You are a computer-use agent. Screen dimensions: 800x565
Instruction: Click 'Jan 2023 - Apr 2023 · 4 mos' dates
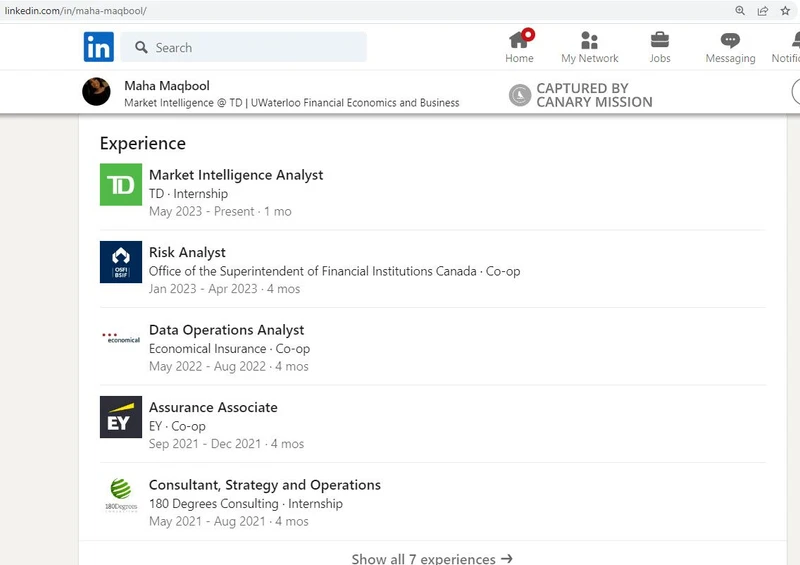(x=224, y=289)
